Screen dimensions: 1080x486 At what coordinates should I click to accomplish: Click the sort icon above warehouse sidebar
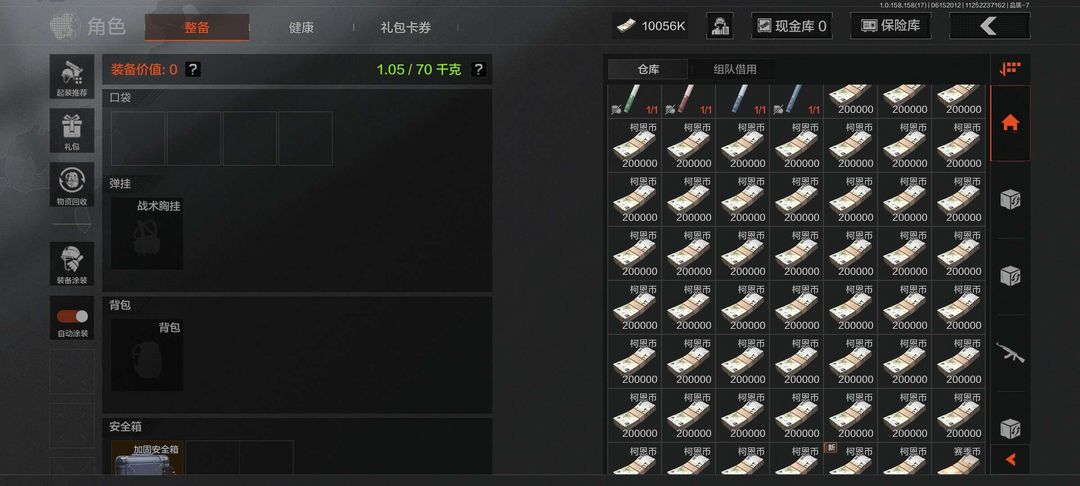tap(1010, 69)
